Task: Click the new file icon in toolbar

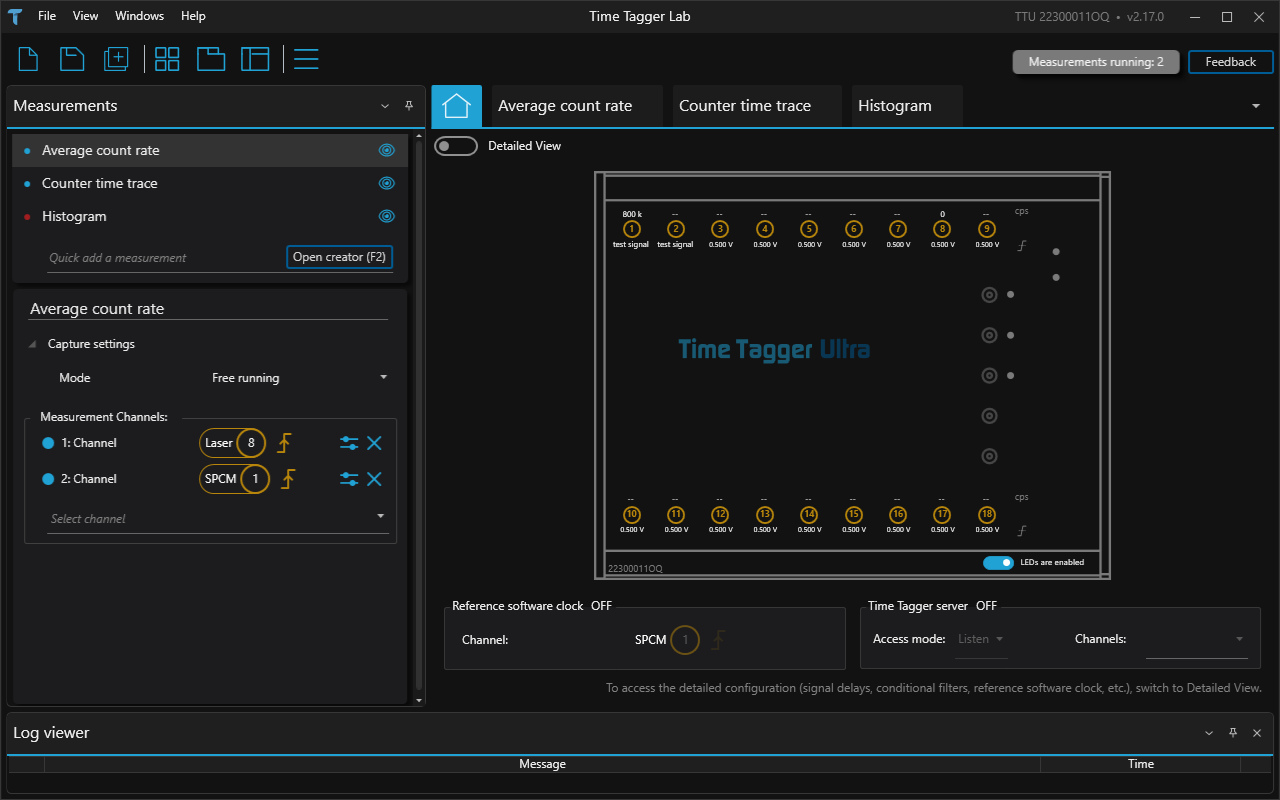Action: point(28,59)
